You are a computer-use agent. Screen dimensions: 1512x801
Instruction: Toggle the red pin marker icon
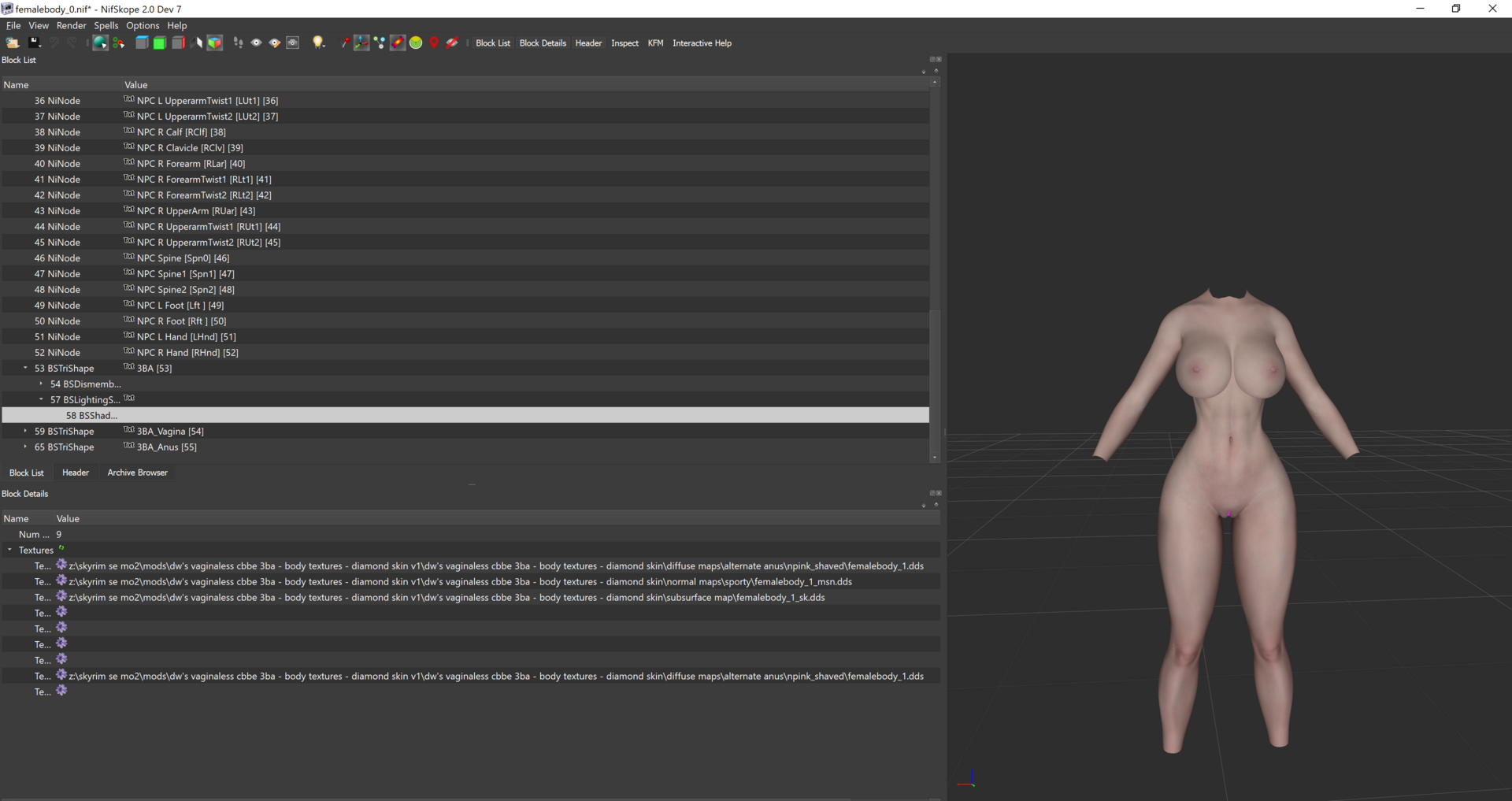(344, 43)
